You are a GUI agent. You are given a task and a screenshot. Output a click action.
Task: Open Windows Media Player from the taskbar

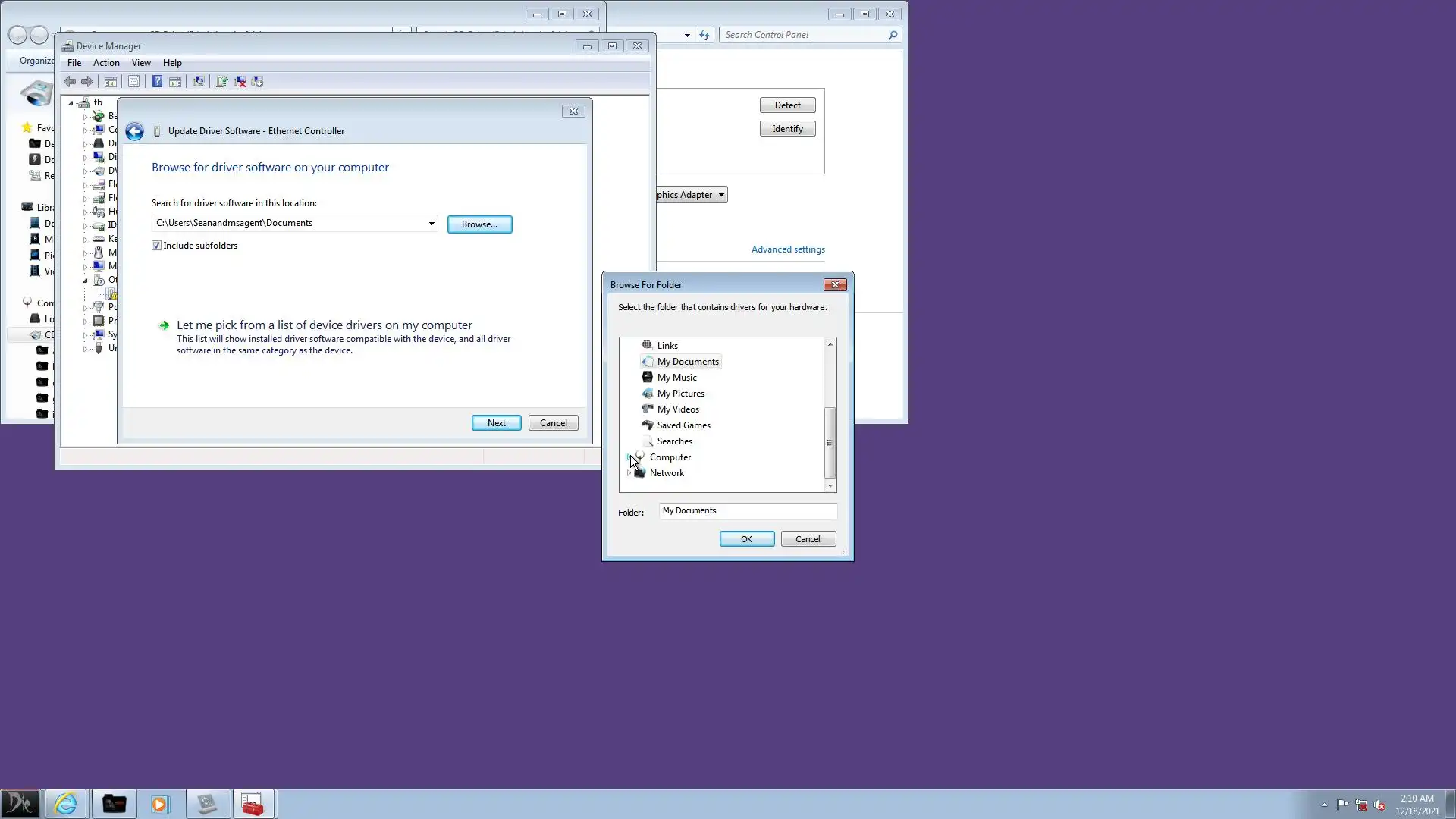pyautogui.click(x=159, y=804)
